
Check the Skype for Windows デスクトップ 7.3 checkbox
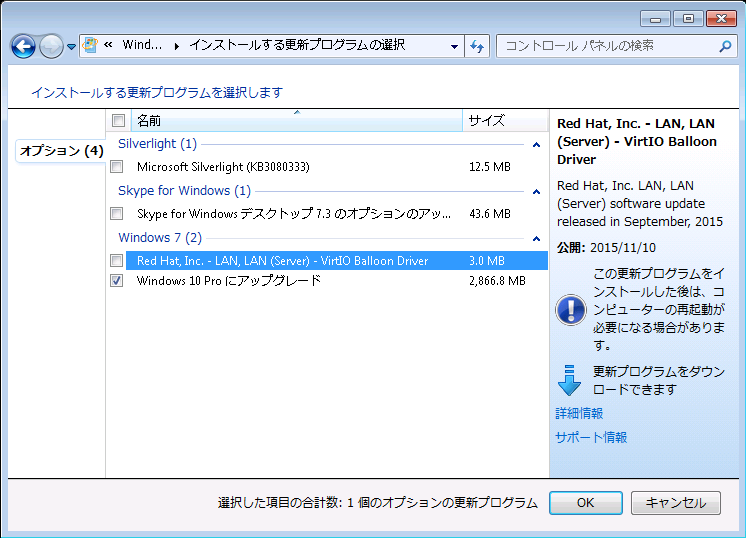pos(117,214)
